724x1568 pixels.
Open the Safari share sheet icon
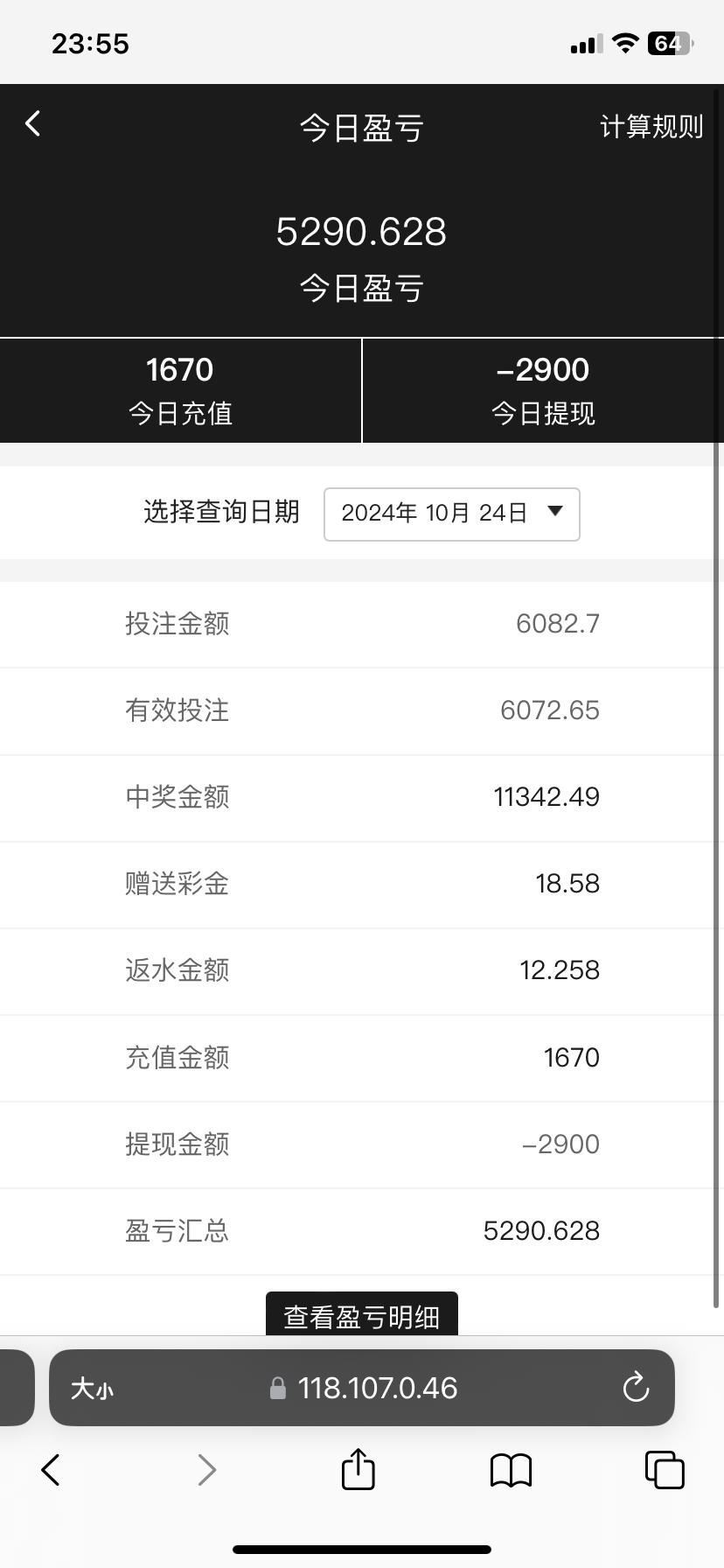pos(358,1469)
